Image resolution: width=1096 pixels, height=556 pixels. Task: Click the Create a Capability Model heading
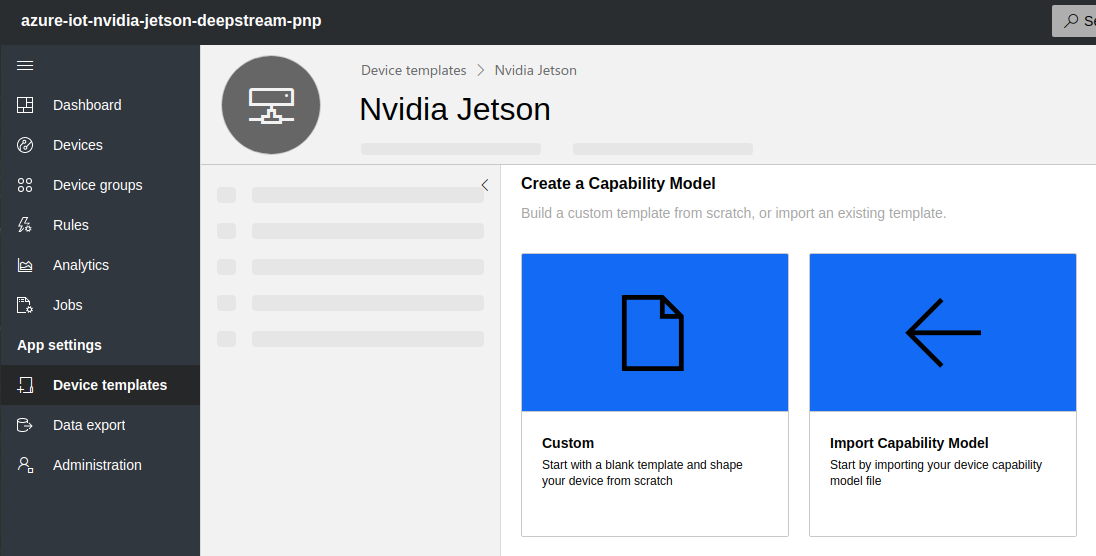pos(618,184)
